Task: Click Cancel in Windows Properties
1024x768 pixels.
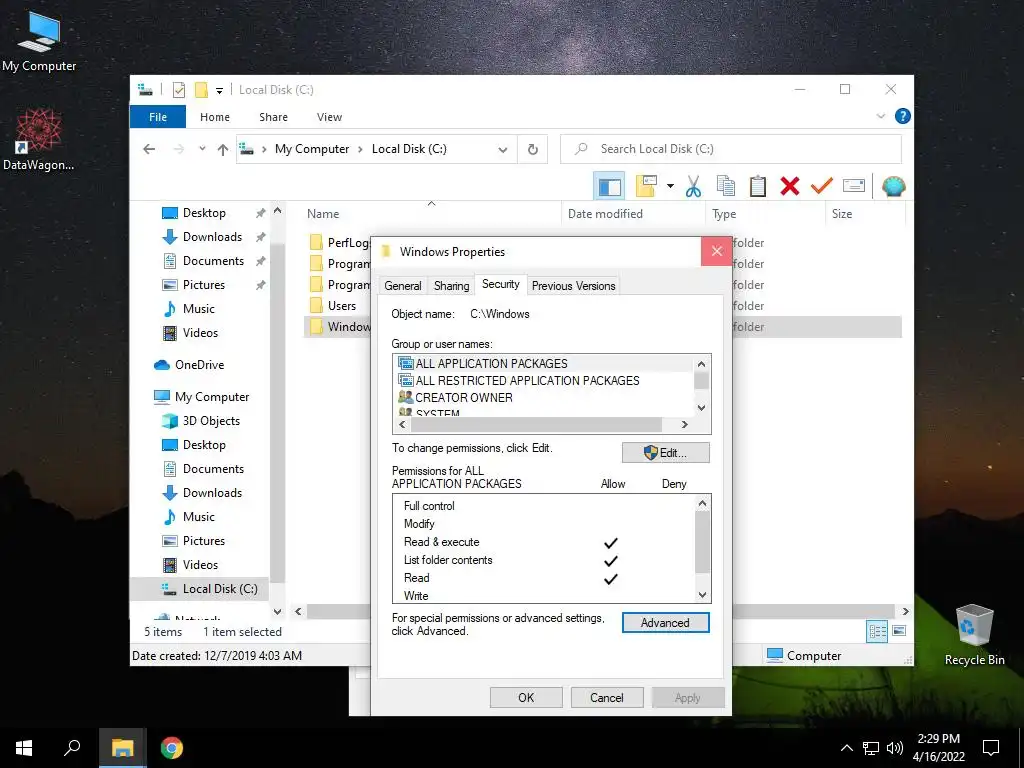Action: click(607, 697)
